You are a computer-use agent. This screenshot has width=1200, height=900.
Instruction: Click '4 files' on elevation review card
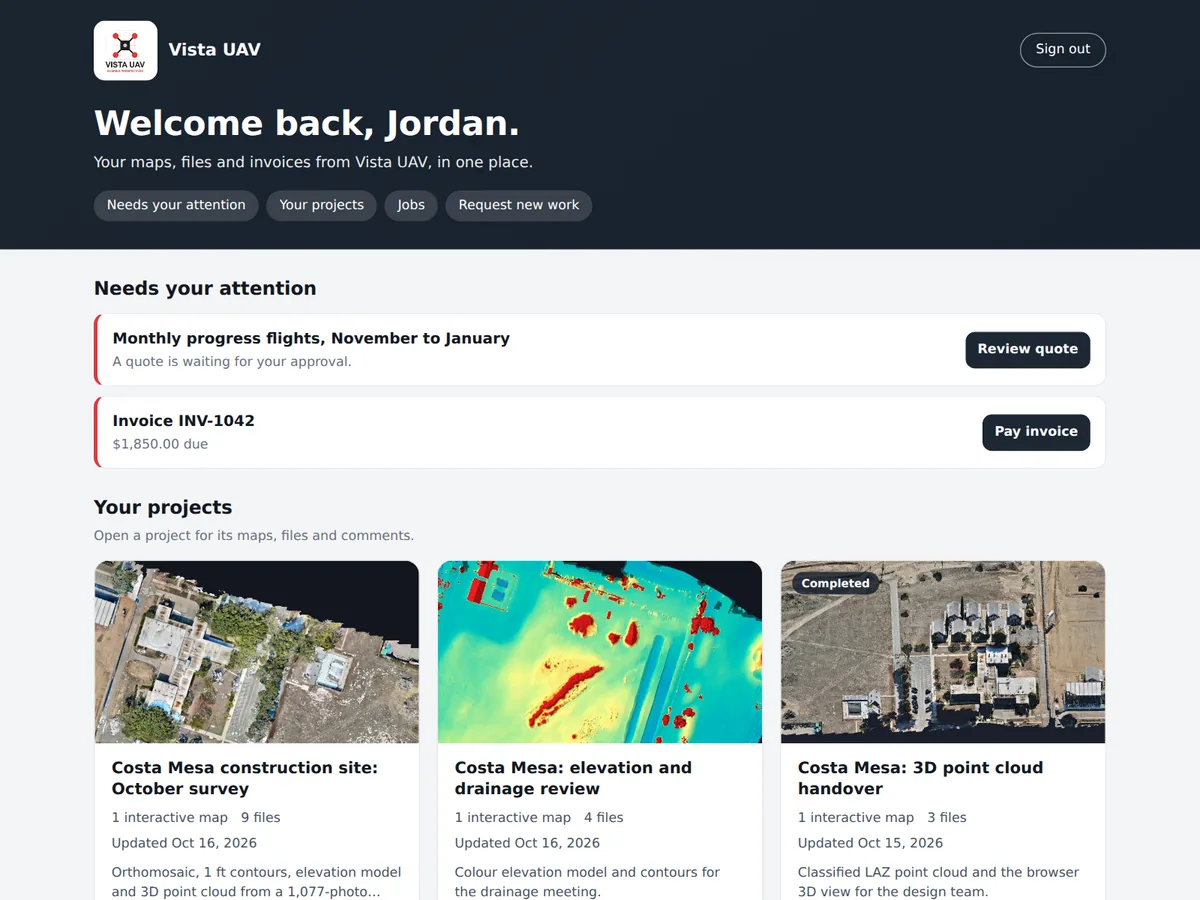(x=604, y=818)
